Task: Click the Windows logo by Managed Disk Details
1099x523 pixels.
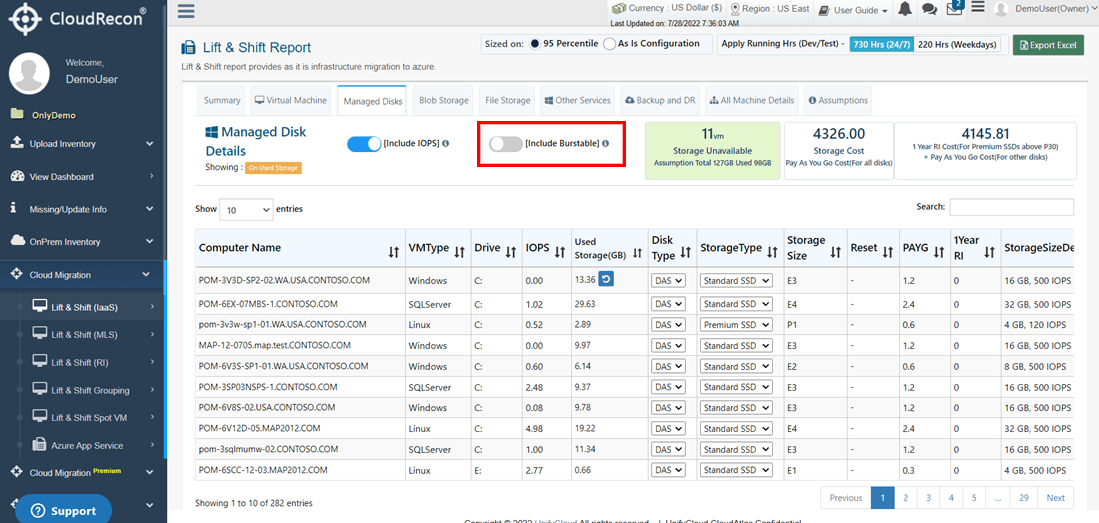Action: click(x=212, y=132)
